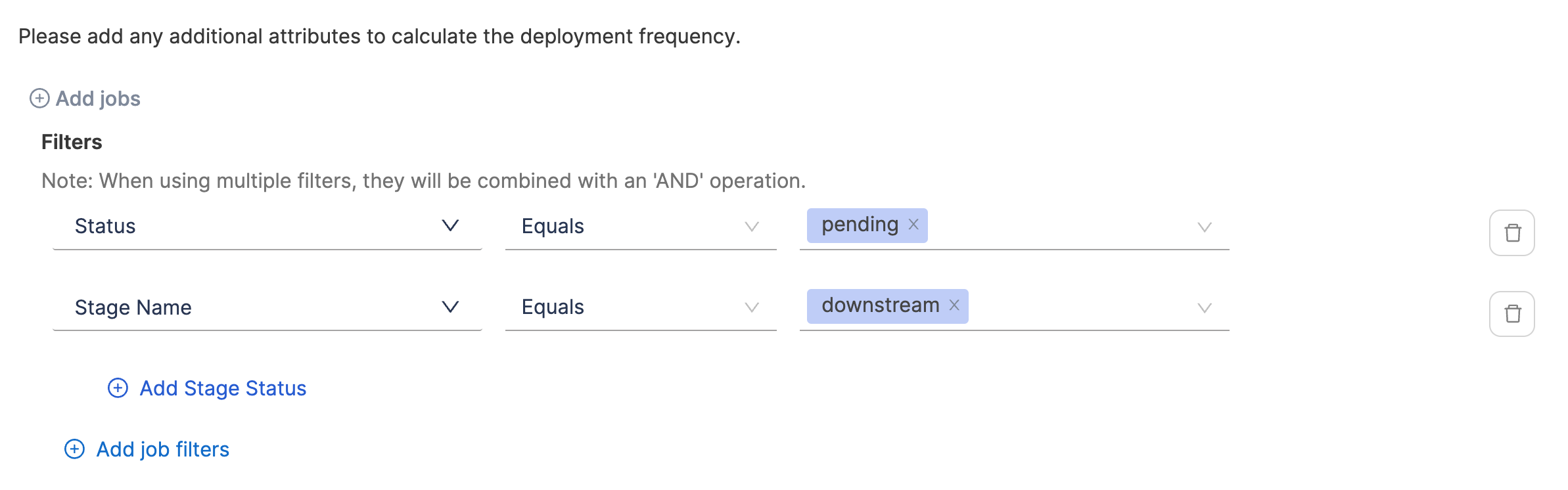Click the chevron arrow in Status selector
Image resolution: width=1568 pixels, height=490 pixels.
click(450, 226)
